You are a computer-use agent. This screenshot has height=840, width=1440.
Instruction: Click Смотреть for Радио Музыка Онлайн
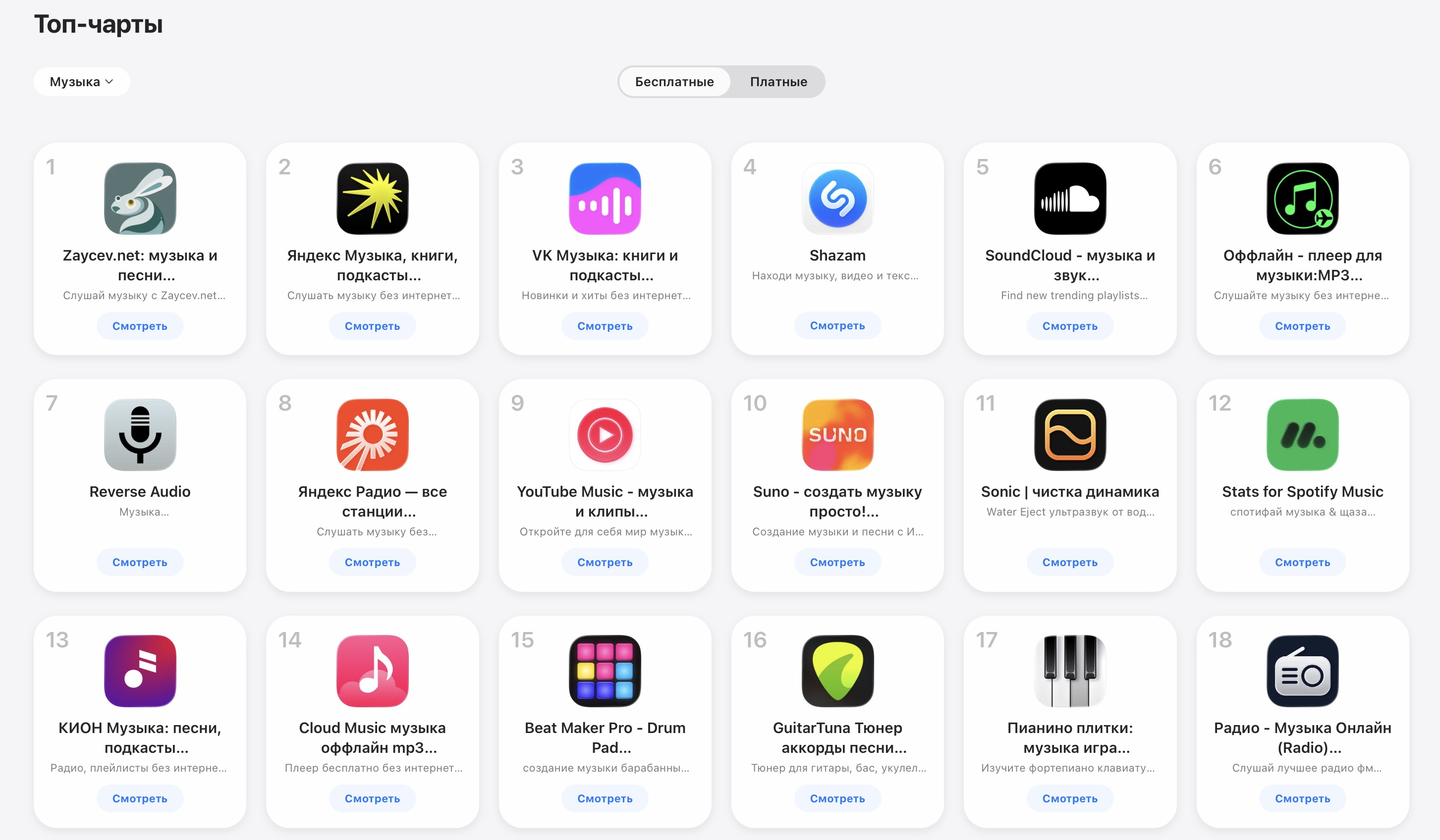pos(1302,799)
